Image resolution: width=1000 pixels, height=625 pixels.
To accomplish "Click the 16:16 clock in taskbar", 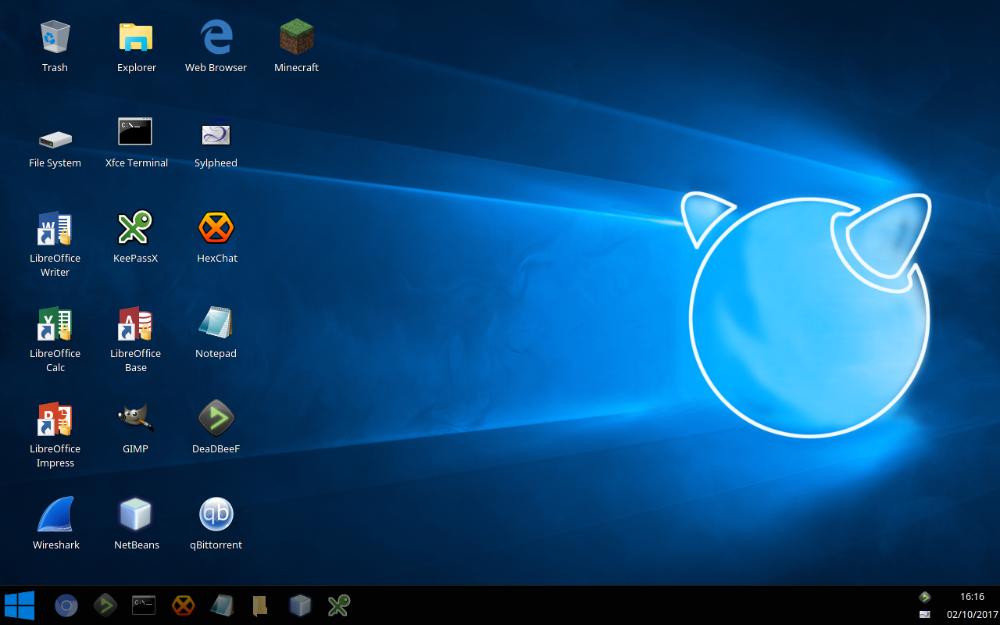I will [972, 597].
